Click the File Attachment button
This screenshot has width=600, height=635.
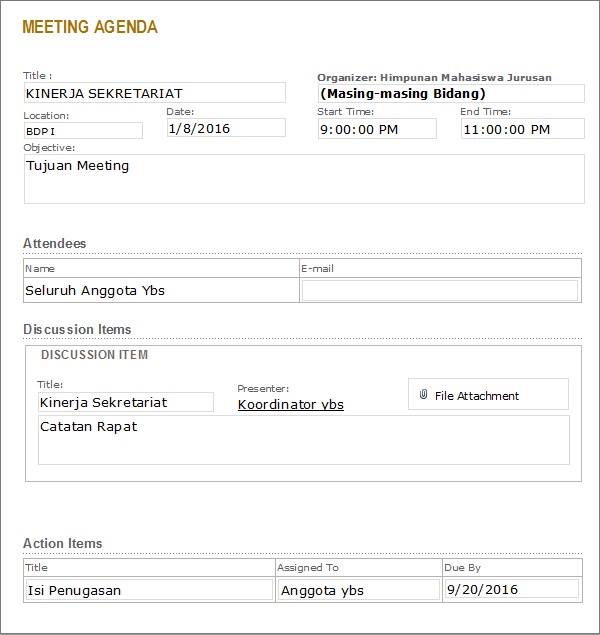(488, 394)
